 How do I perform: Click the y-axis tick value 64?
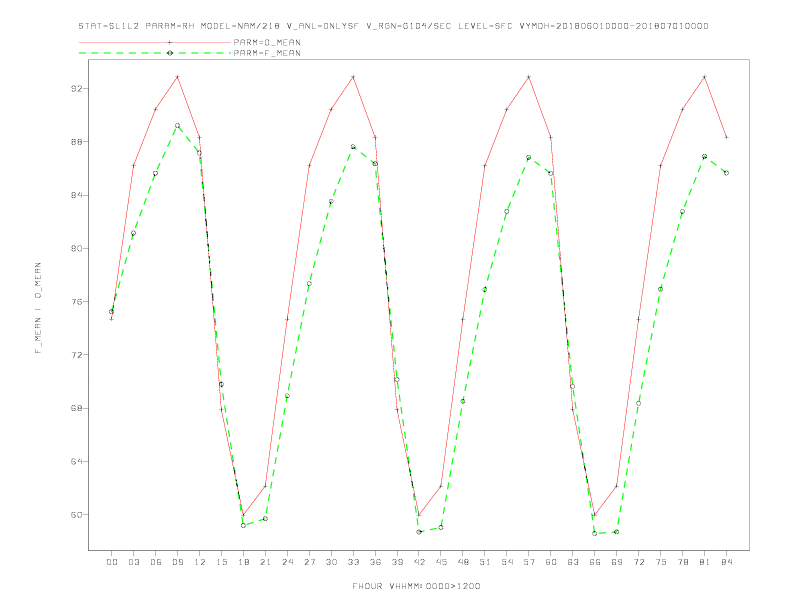click(x=76, y=462)
